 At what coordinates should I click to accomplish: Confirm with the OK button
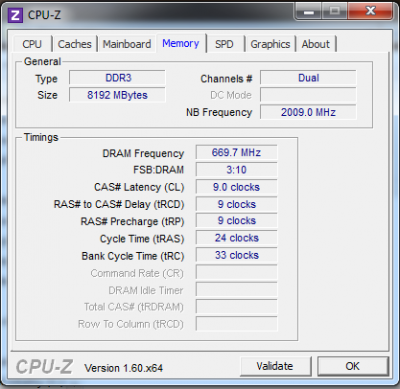[x=353, y=366]
